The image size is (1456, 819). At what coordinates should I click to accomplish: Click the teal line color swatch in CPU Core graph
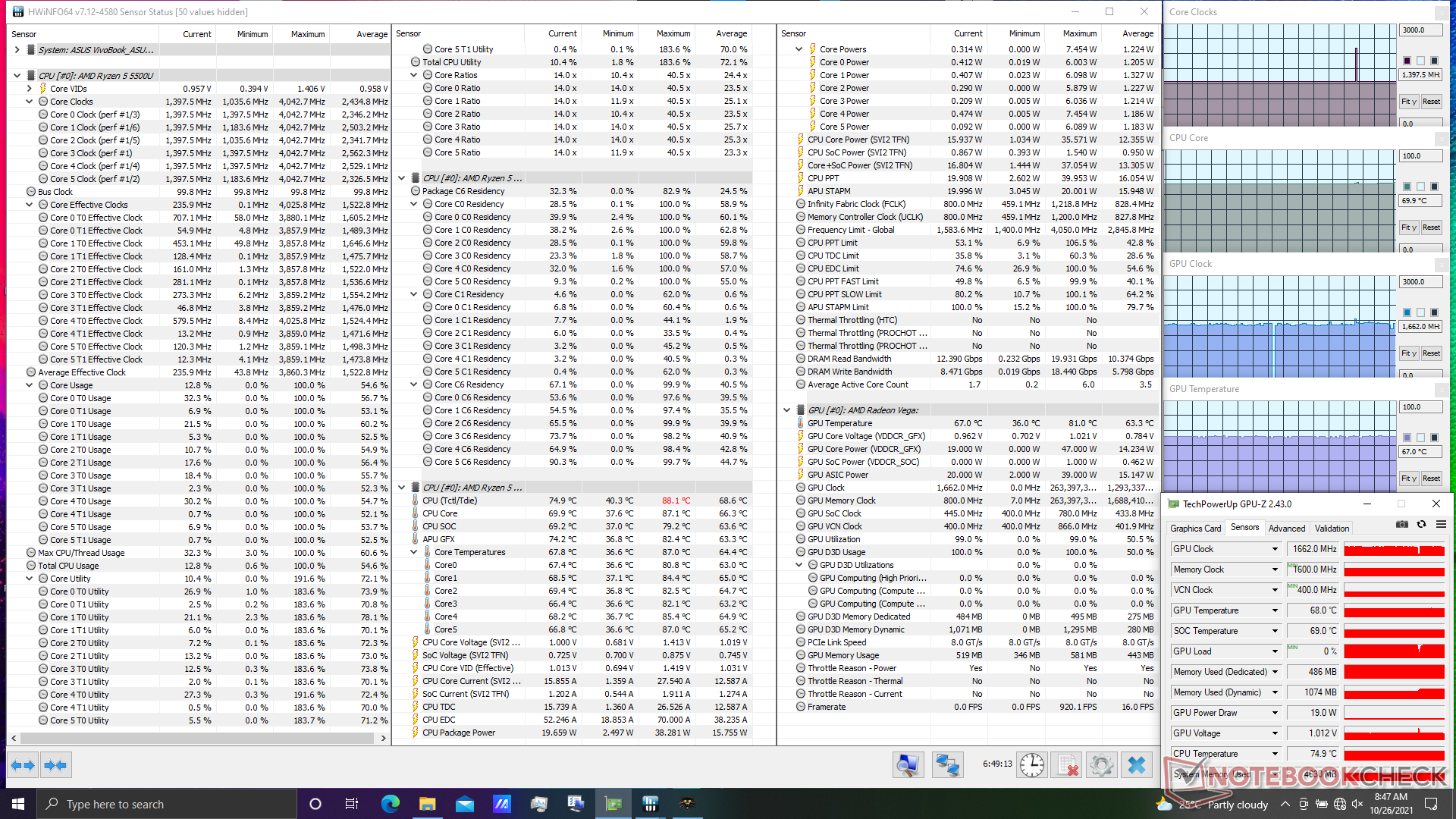[x=1407, y=187]
